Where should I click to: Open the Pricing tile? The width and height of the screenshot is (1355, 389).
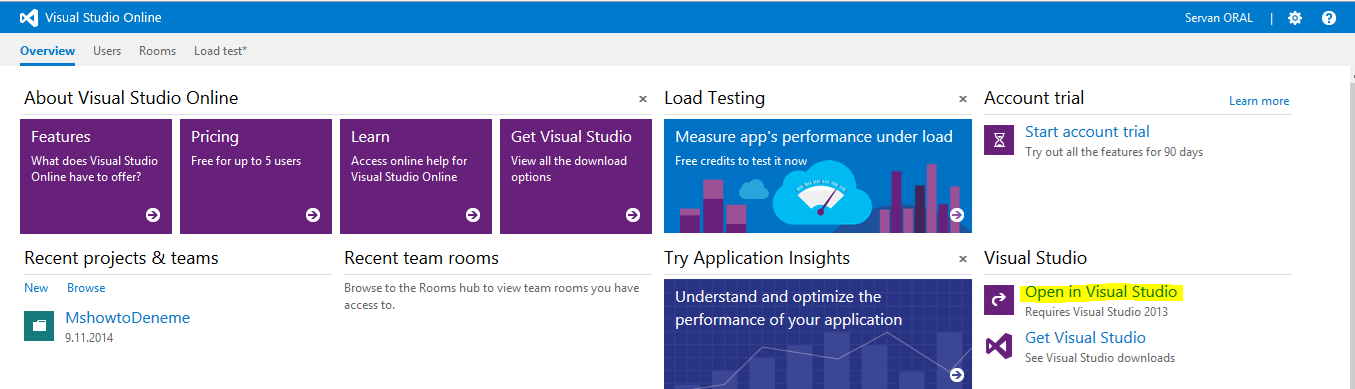[x=256, y=176]
